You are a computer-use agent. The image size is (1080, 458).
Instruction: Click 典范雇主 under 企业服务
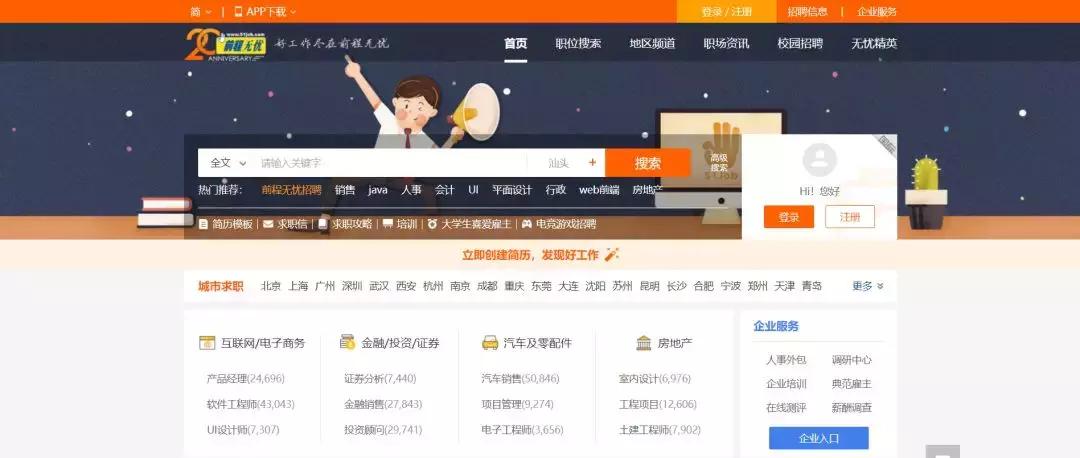pyautogui.click(x=851, y=384)
